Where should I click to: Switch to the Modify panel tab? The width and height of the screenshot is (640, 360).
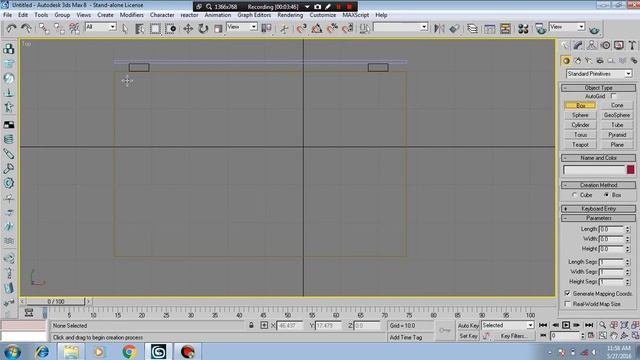click(x=578, y=45)
